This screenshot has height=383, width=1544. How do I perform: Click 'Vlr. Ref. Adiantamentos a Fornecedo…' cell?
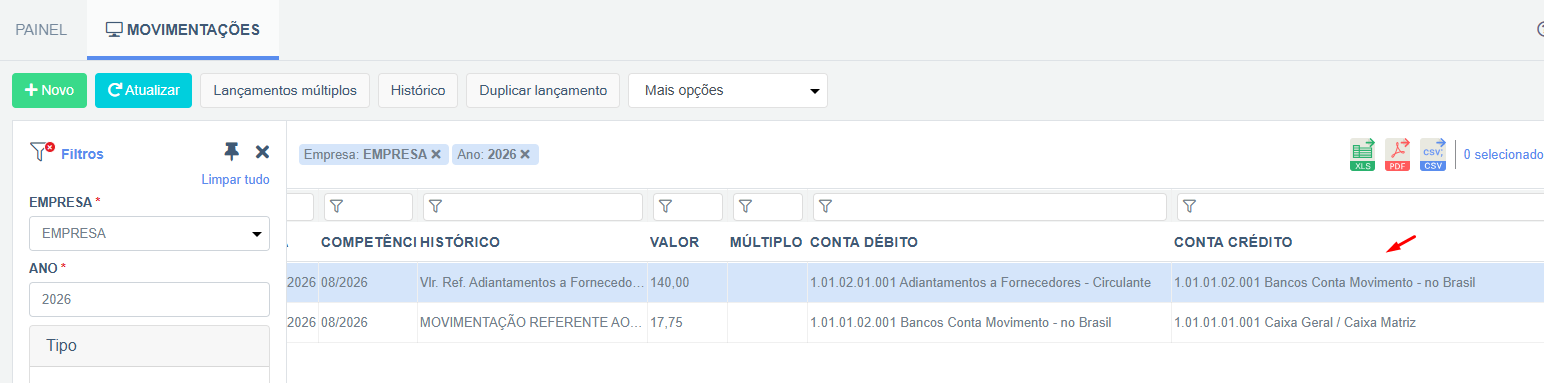tap(533, 283)
